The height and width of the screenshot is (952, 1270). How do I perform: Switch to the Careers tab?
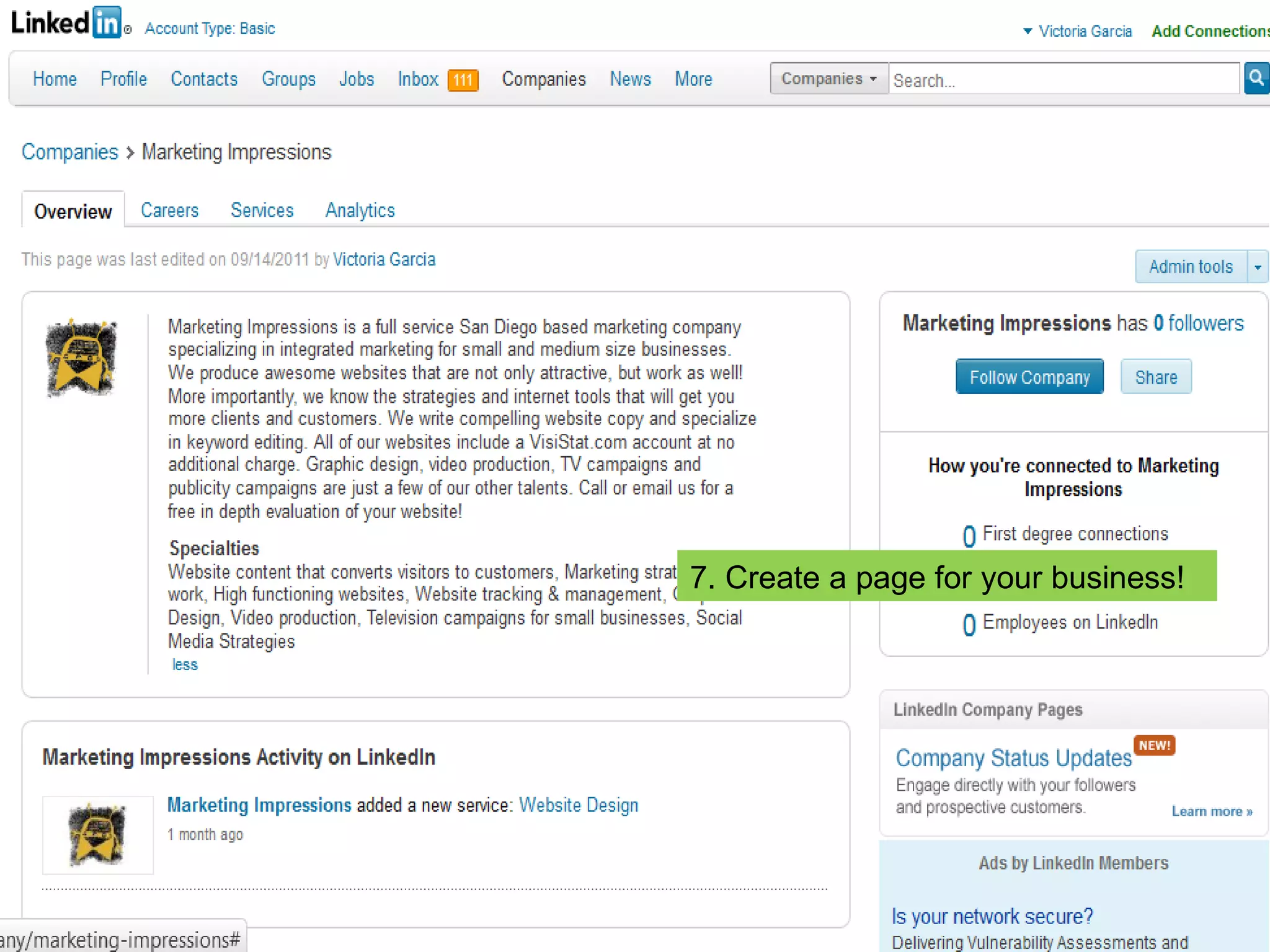click(x=170, y=211)
